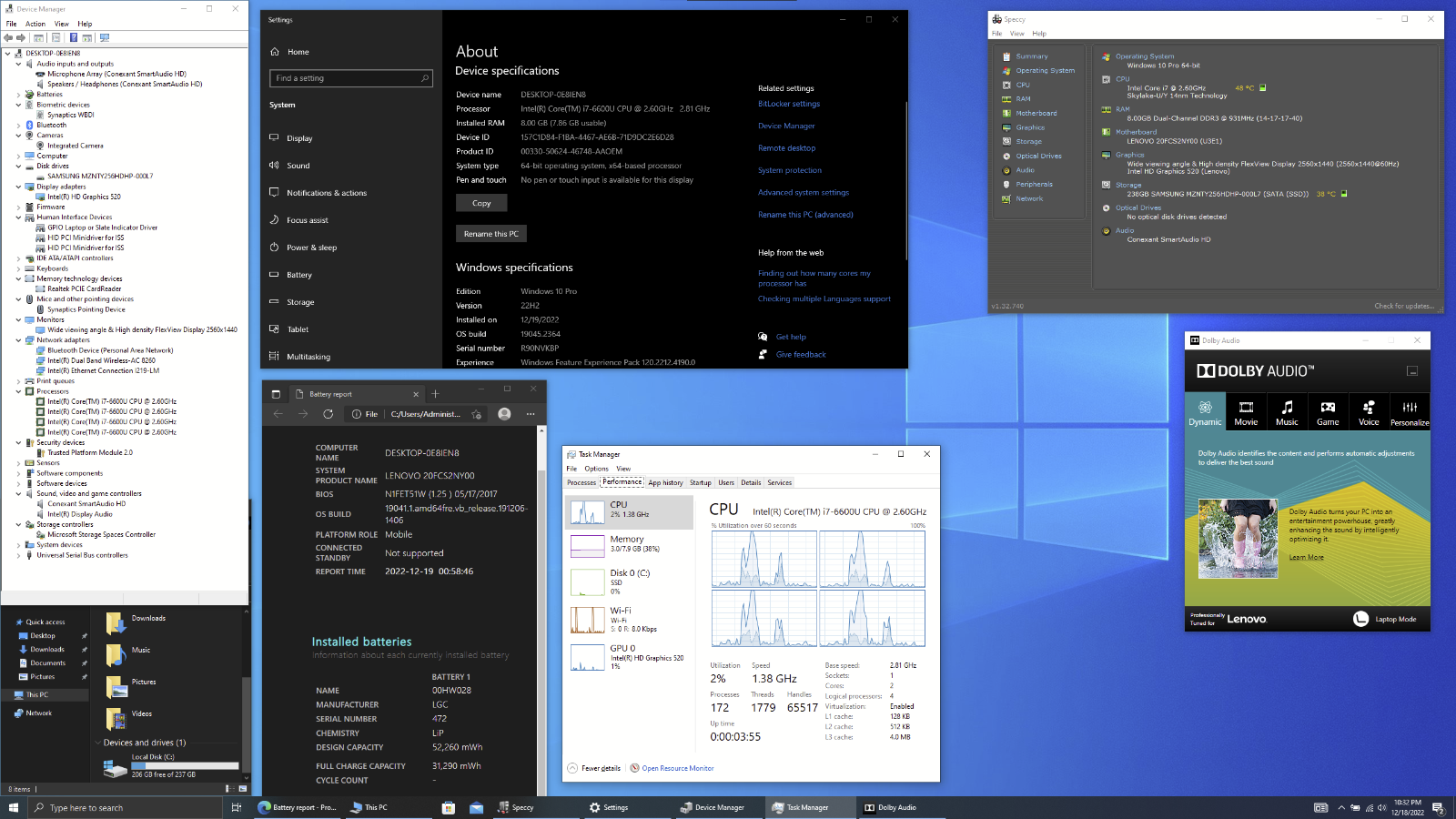Open Remote desktop link in Settings

[x=787, y=148]
